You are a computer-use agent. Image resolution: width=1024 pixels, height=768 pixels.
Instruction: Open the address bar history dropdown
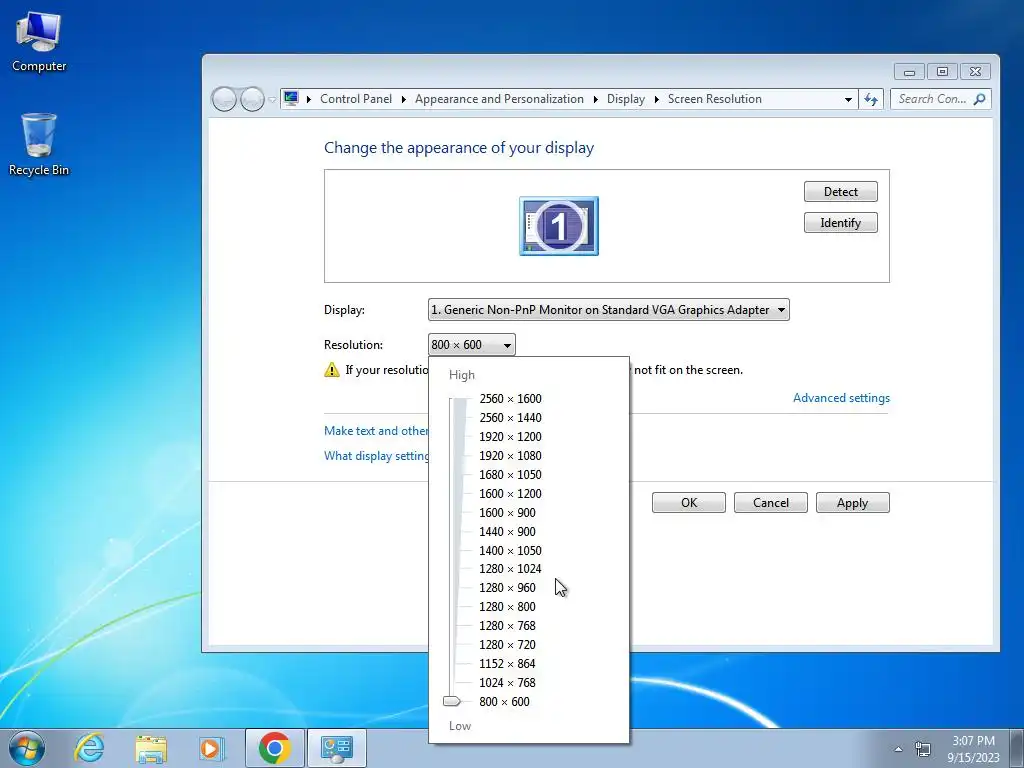(x=848, y=99)
